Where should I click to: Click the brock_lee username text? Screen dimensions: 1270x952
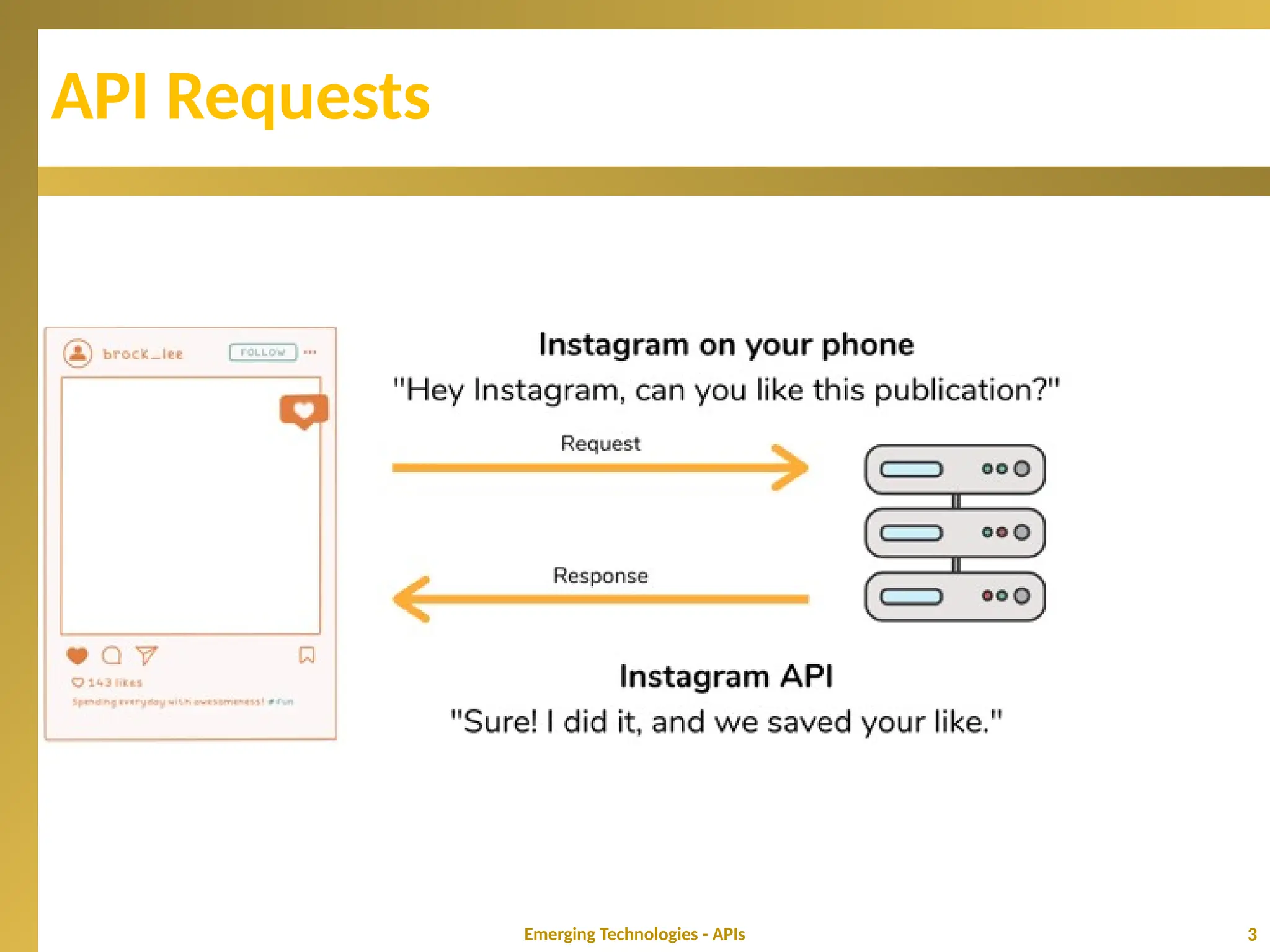click(x=143, y=354)
